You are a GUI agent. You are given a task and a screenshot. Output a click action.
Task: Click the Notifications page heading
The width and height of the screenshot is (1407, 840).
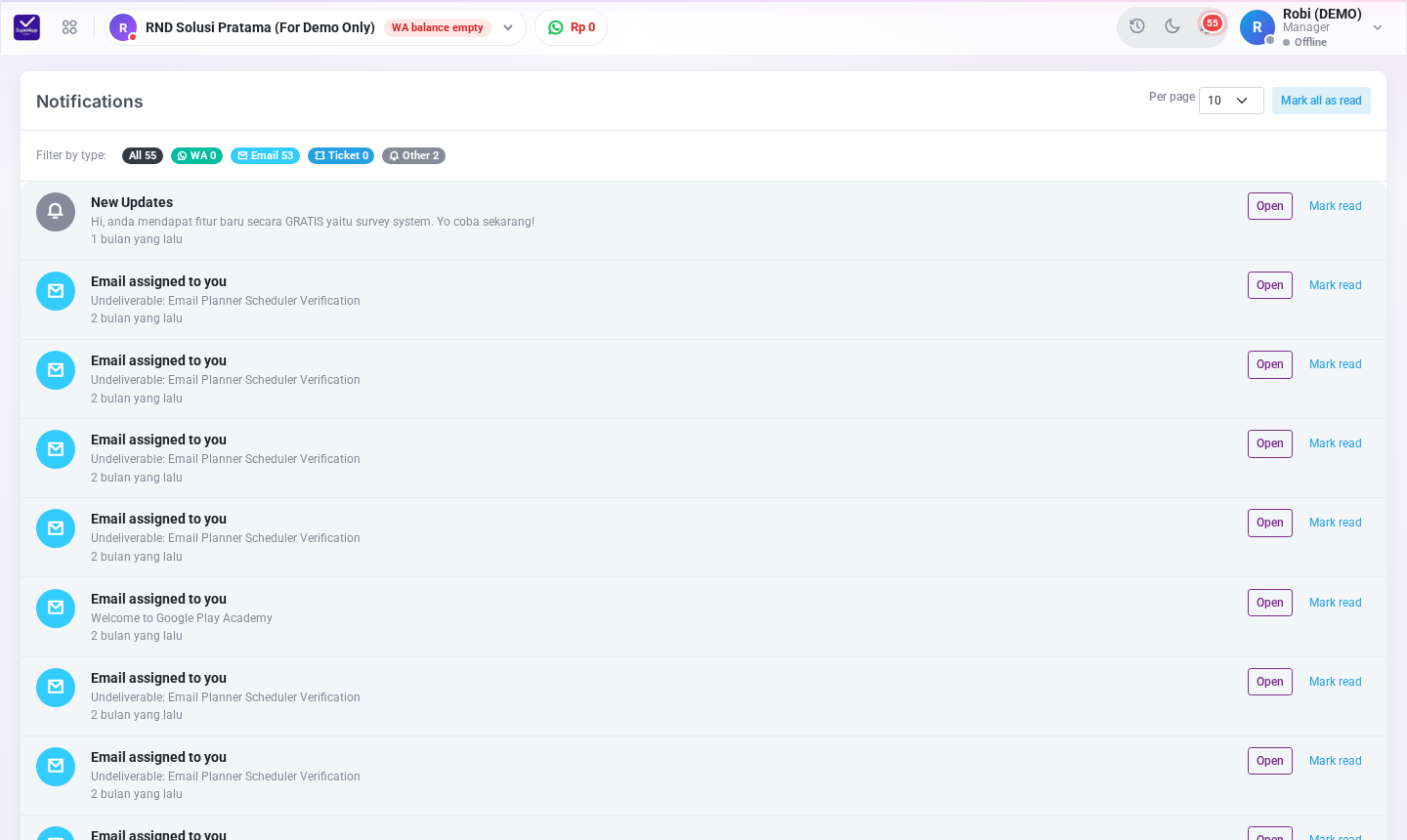[90, 102]
